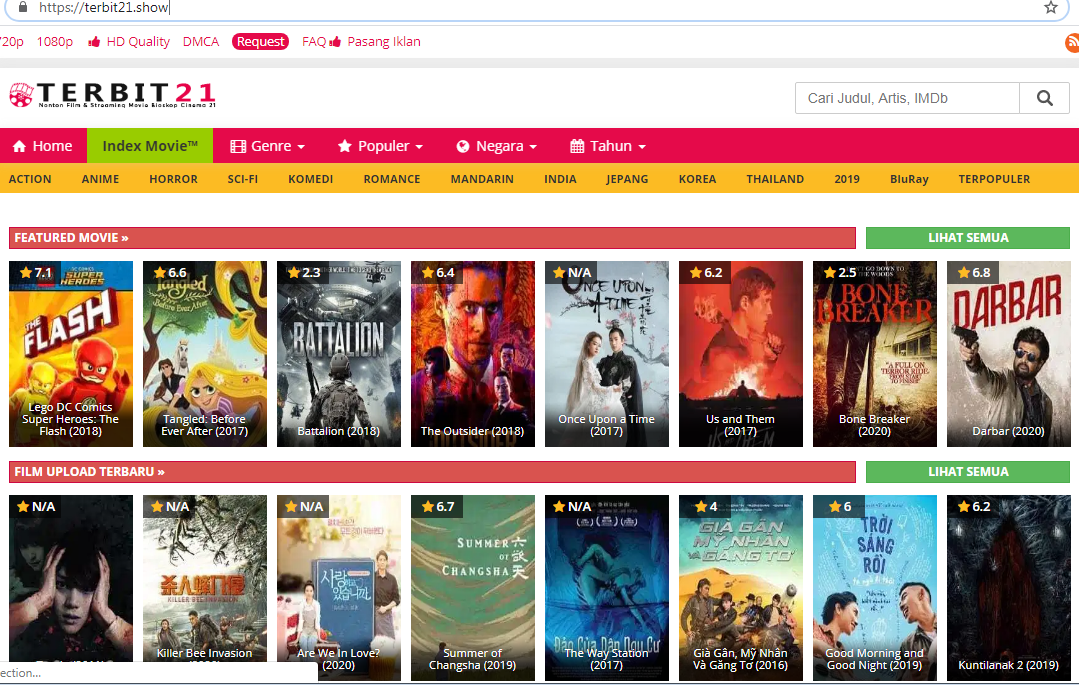Focus the Cari Judul, Artis, IMDb search field
Screen dimensions: 1079x685
click(907, 98)
